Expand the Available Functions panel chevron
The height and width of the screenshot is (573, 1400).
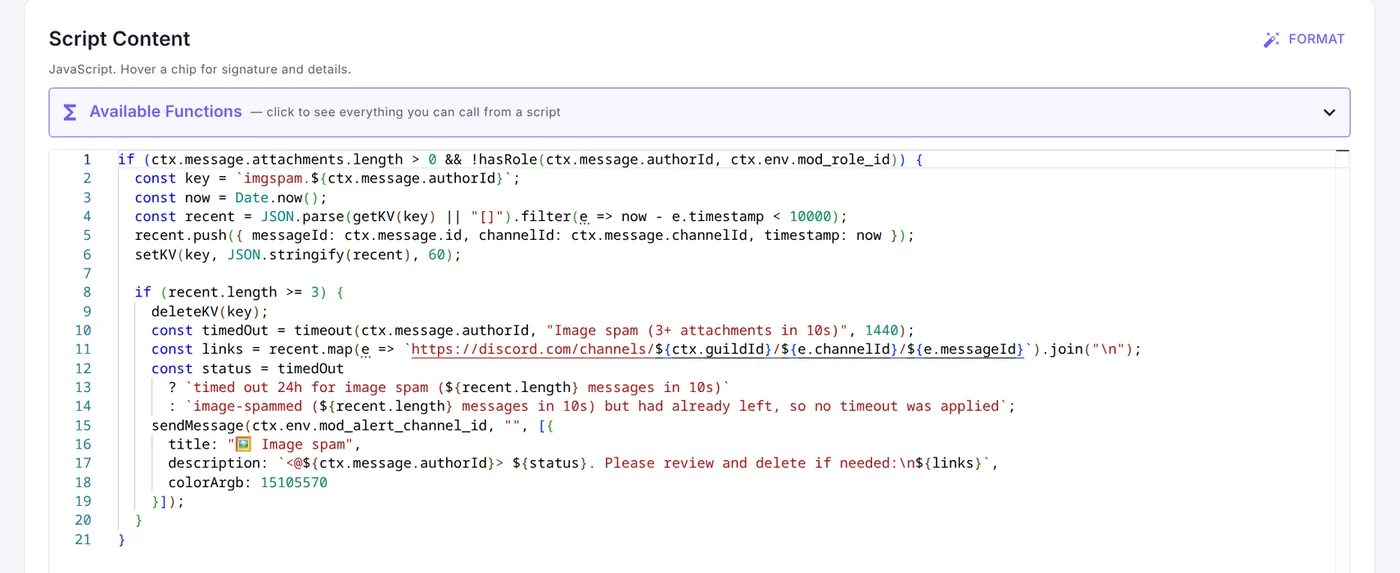(x=1329, y=112)
